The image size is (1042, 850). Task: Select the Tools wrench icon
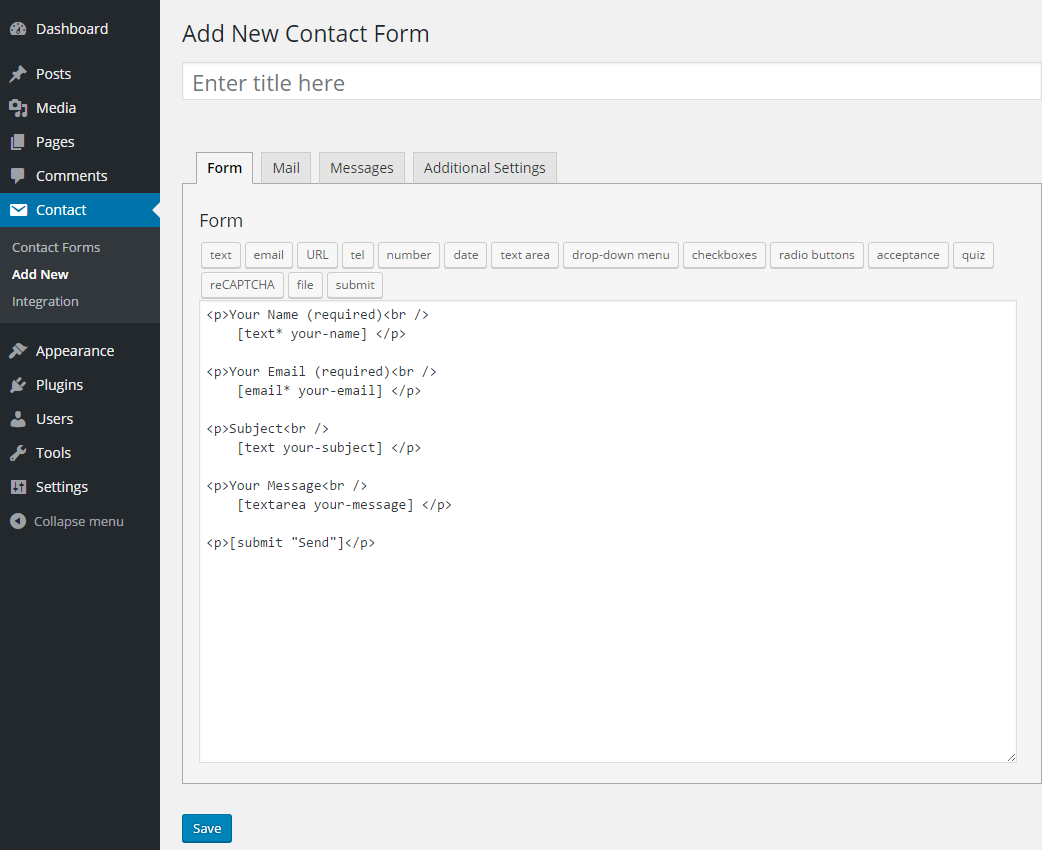point(20,452)
